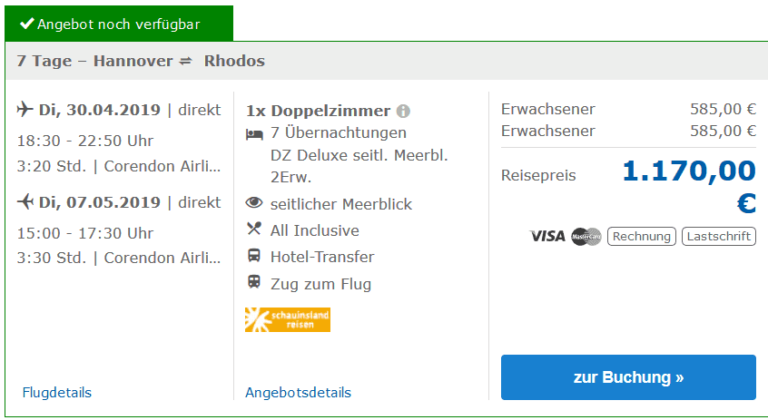Viewport: 768px width, 420px height.
Task: Click the Schauinsland Reisen logo
Action: tap(287, 320)
